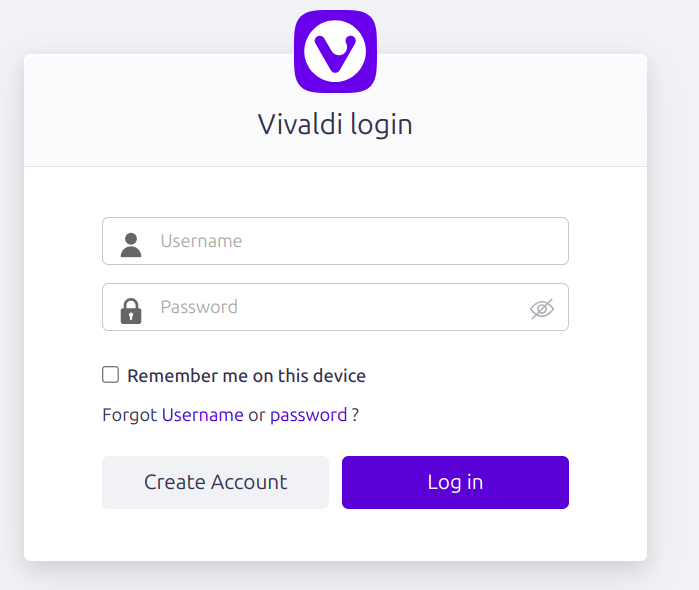The image size is (699, 590).
Task: Click the purple Log in button
Action: [455, 482]
